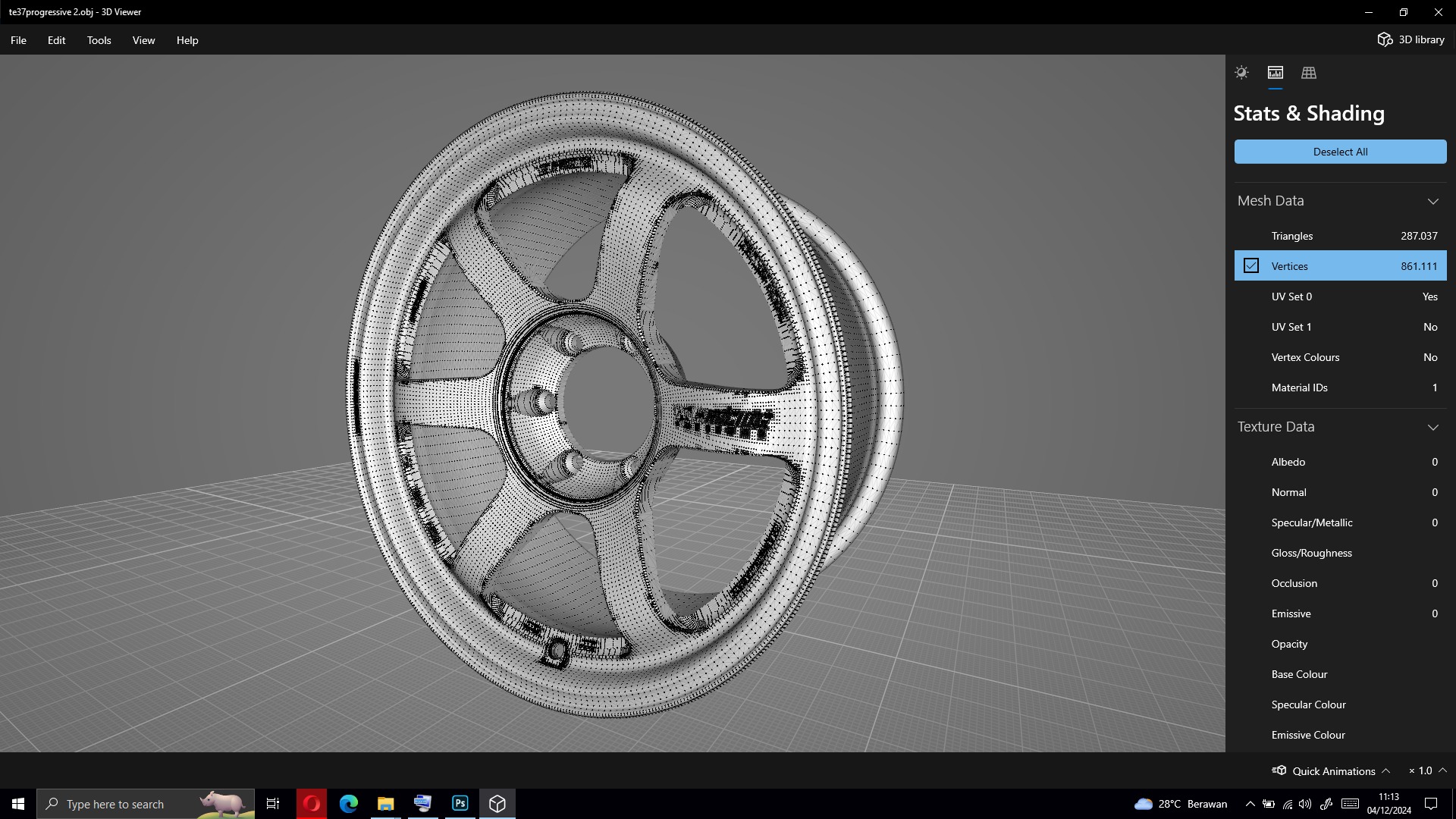
Task: Open the battery status tray icon
Action: (x=1269, y=804)
